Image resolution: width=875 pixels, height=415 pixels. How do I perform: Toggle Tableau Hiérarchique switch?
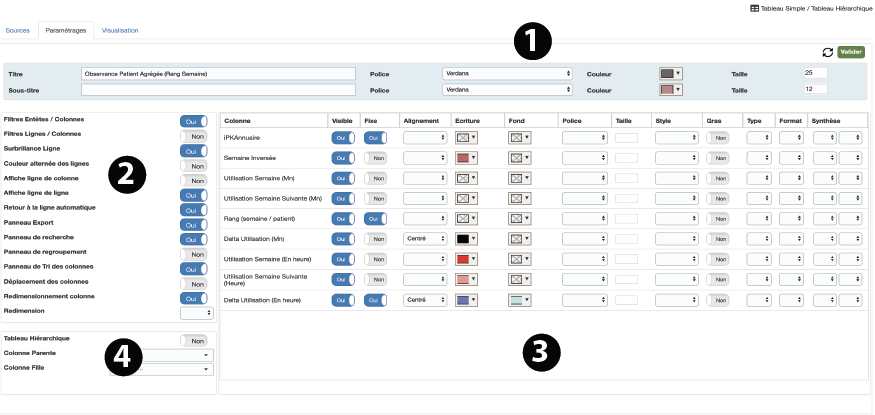point(193,340)
